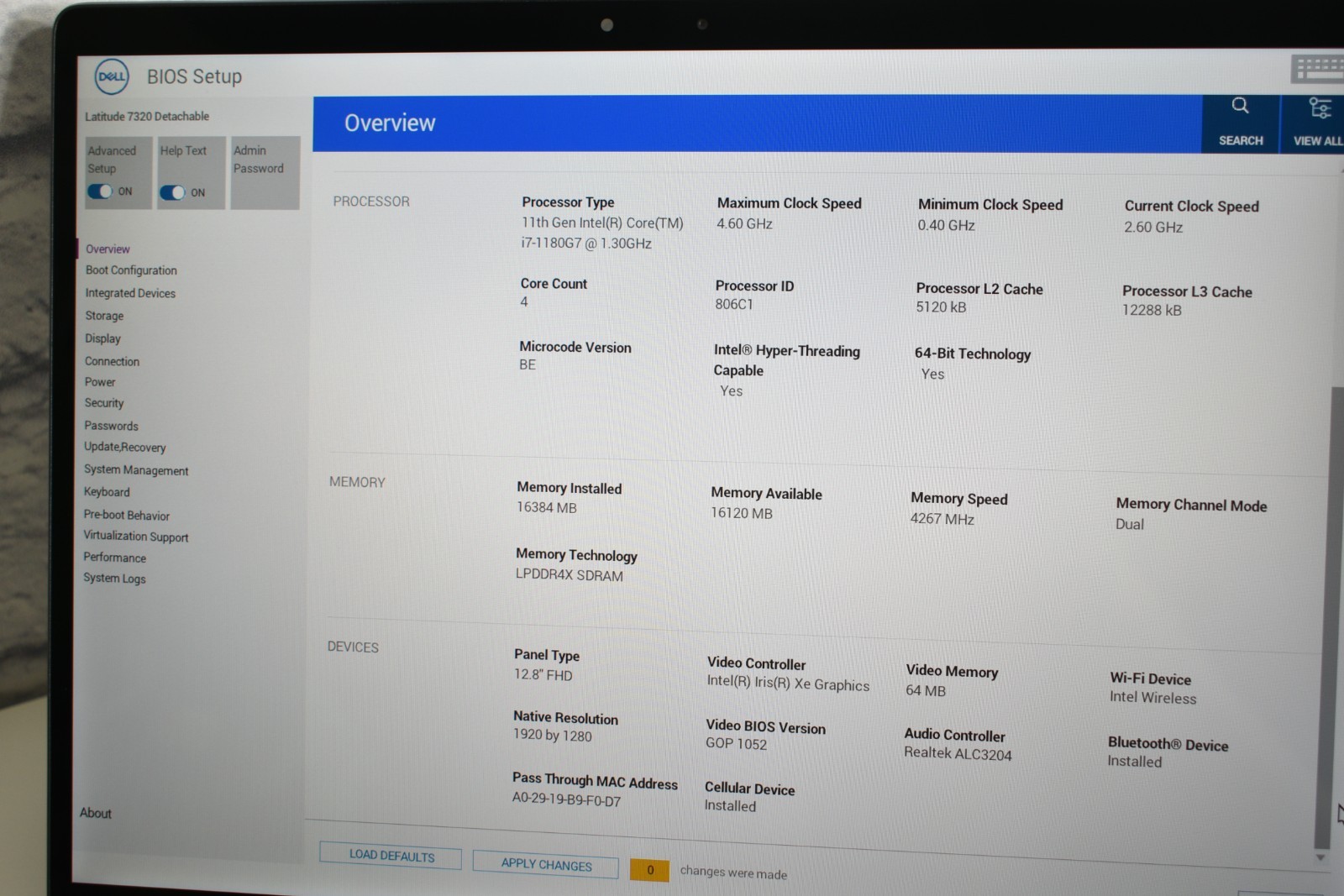This screenshot has height=896, width=1344.
Task: Open the Storage section
Action: point(104,316)
